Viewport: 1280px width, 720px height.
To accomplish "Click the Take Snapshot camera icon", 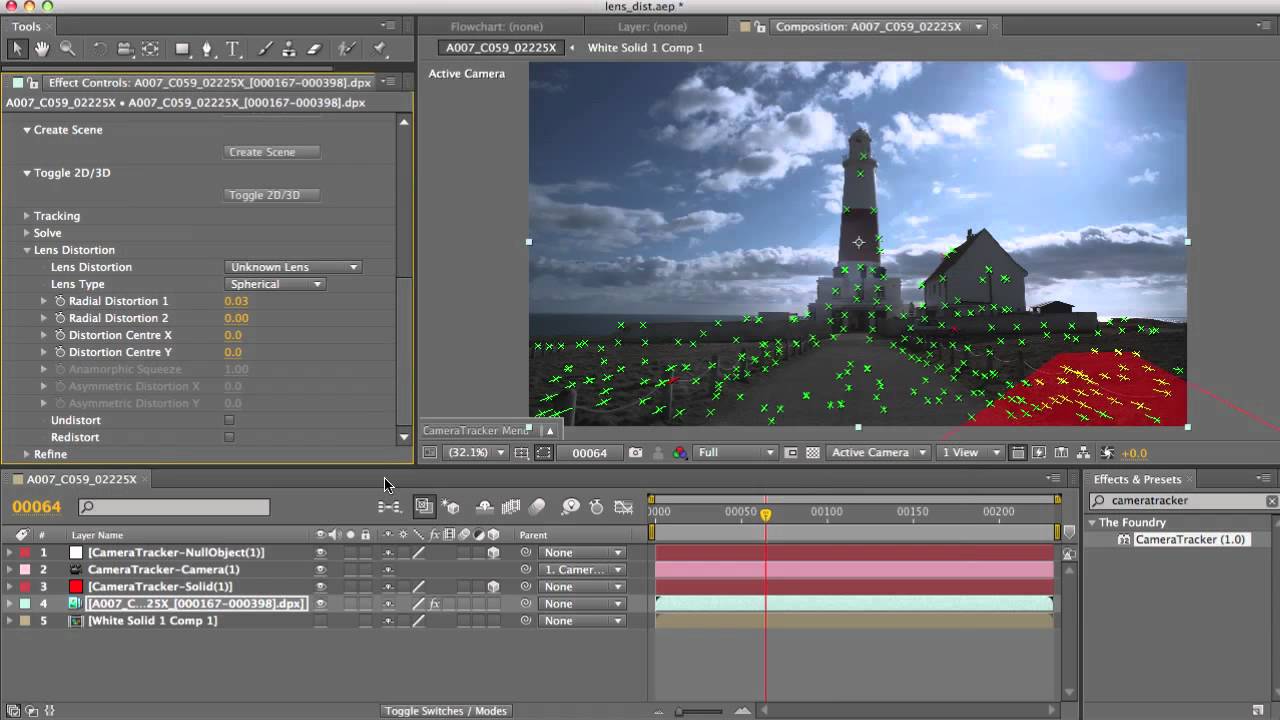I will pos(635,453).
